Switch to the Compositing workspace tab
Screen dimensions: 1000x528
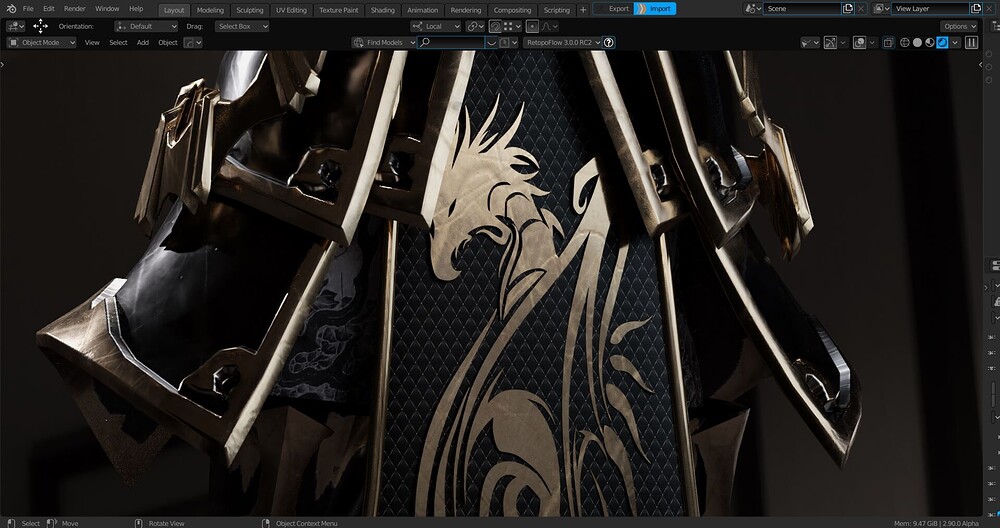[512, 10]
